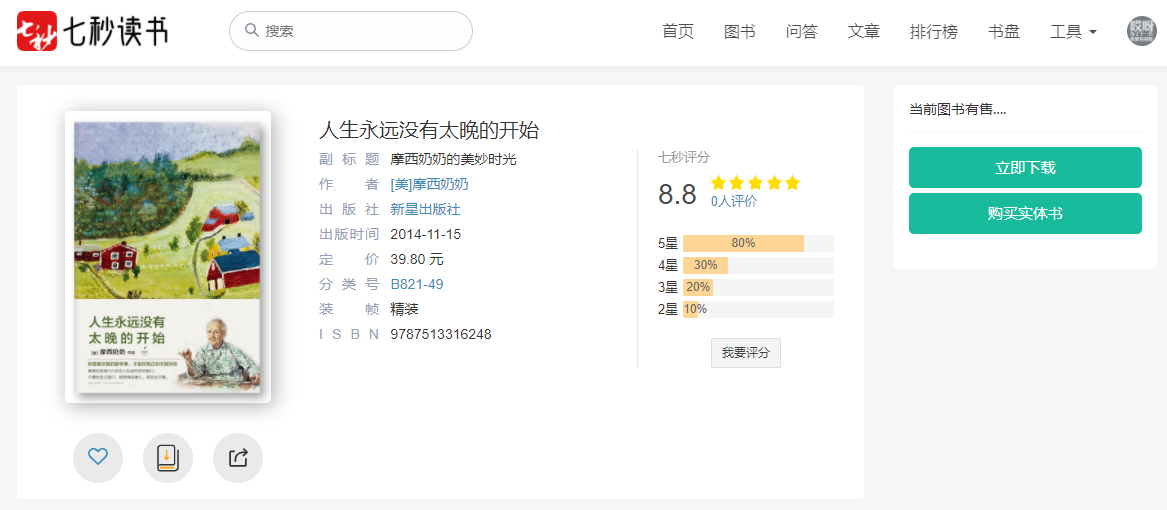Viewport: 1167px width, 510px height.
Task: Click the yellow star rating icons
Action: tap(755, 183)
